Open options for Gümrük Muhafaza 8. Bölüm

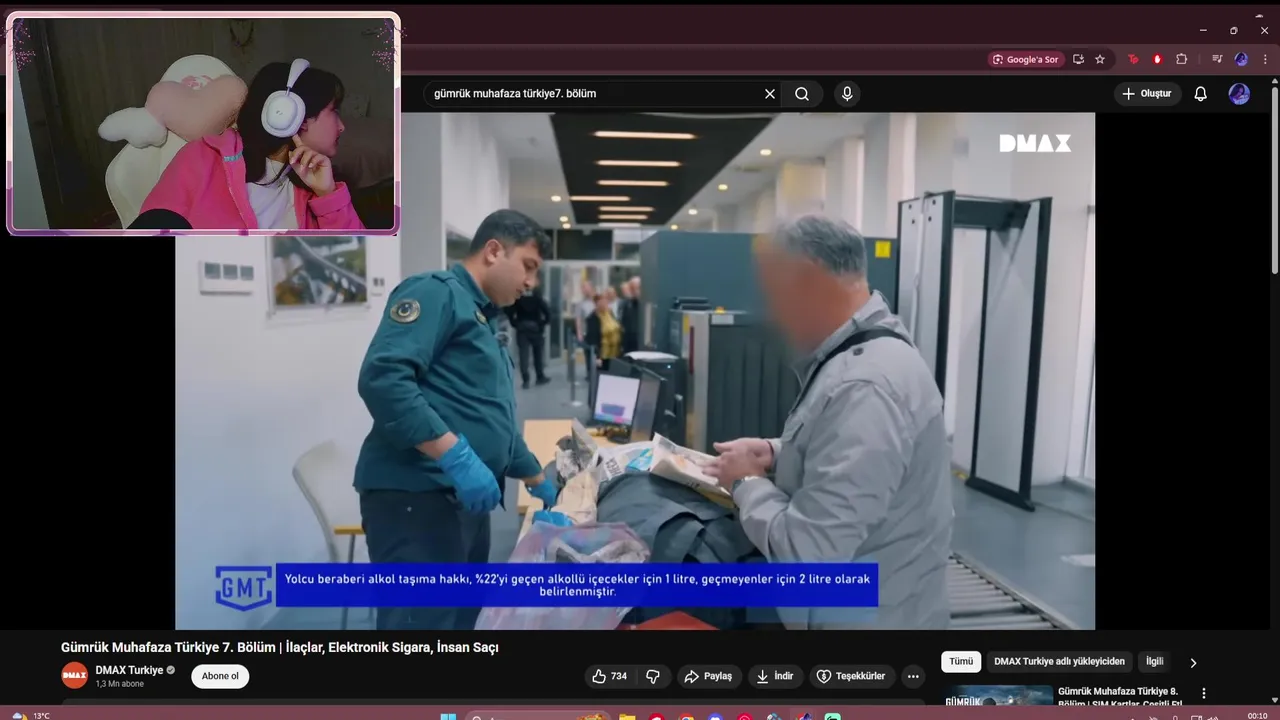click(1204, 693)
